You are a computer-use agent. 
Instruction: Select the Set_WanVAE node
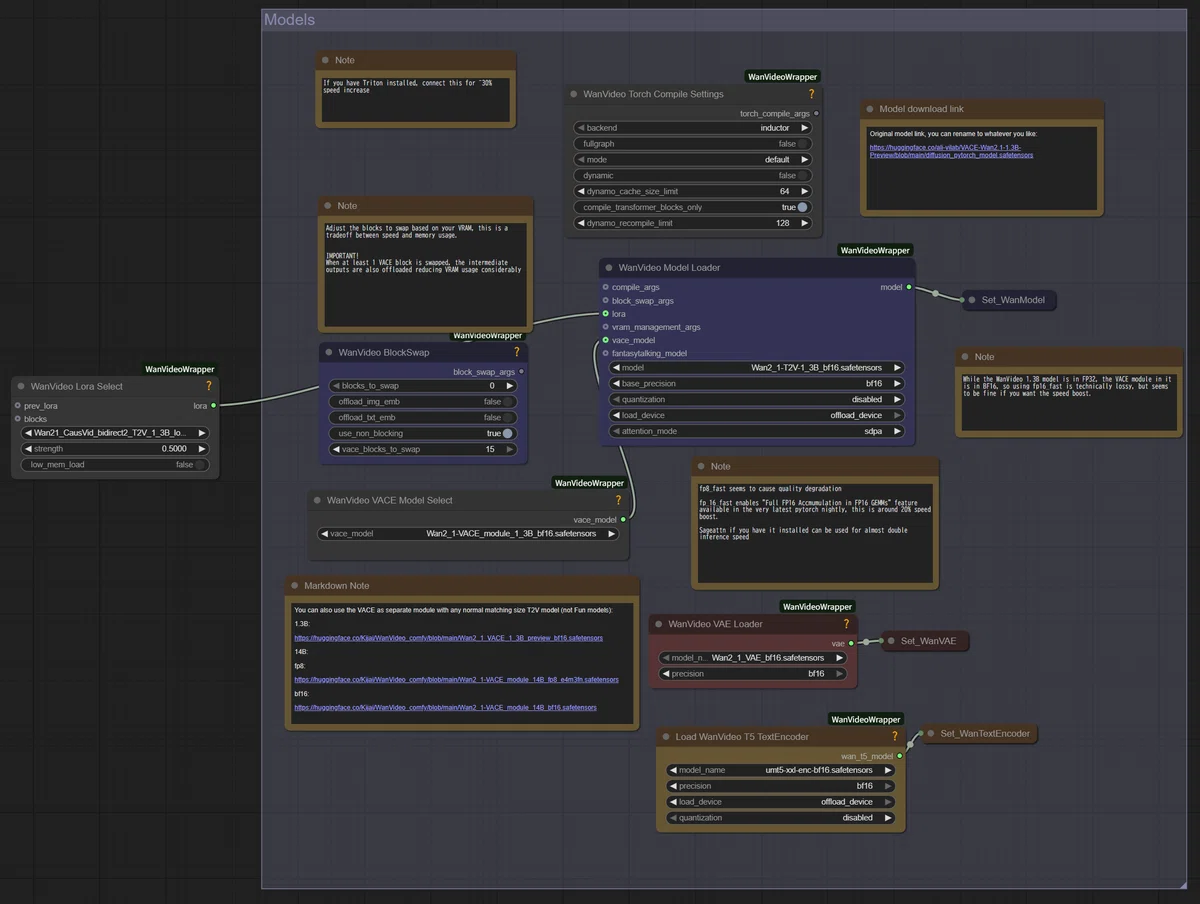click(925, 641)
